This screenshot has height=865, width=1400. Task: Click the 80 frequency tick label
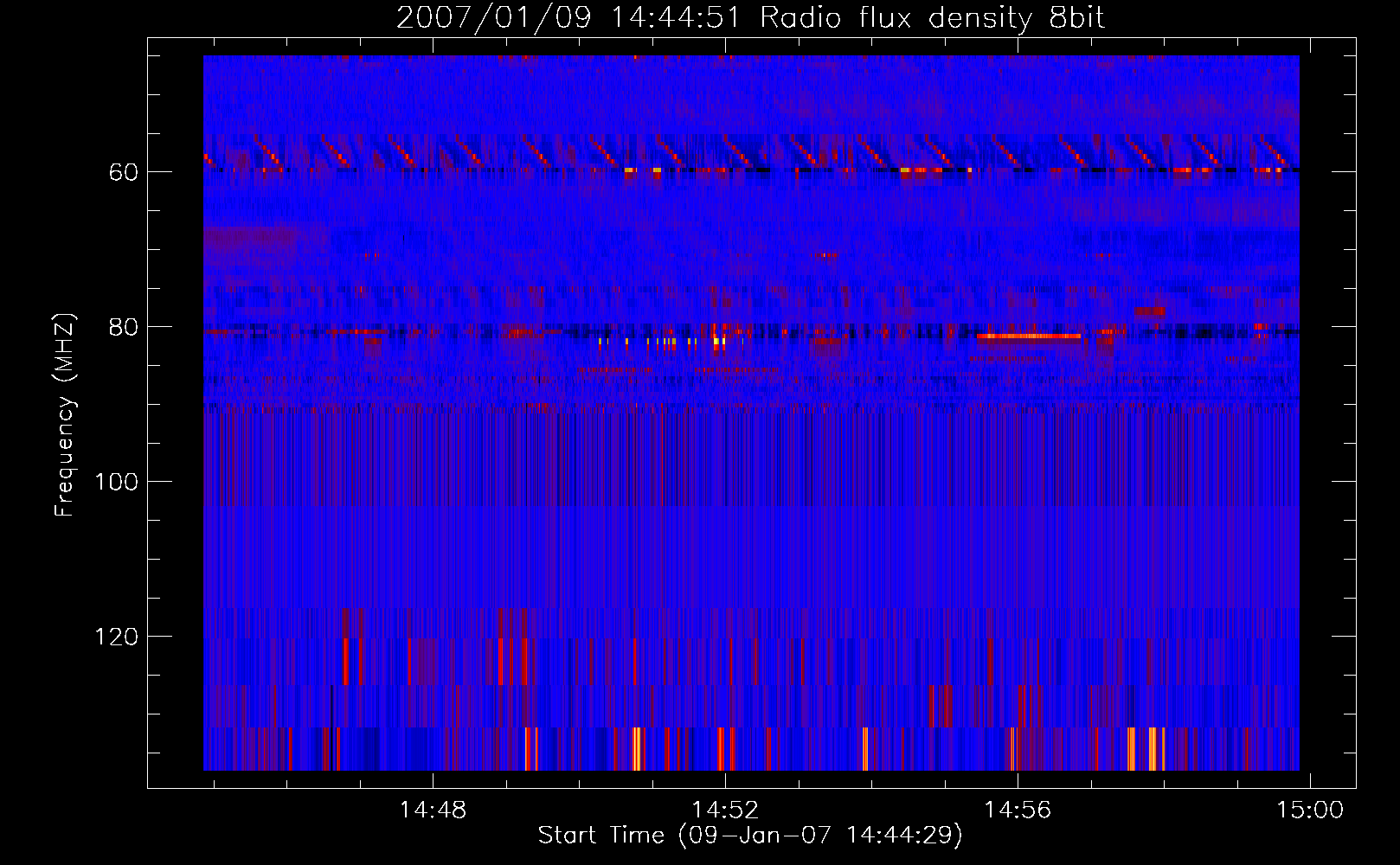(124, 327)
